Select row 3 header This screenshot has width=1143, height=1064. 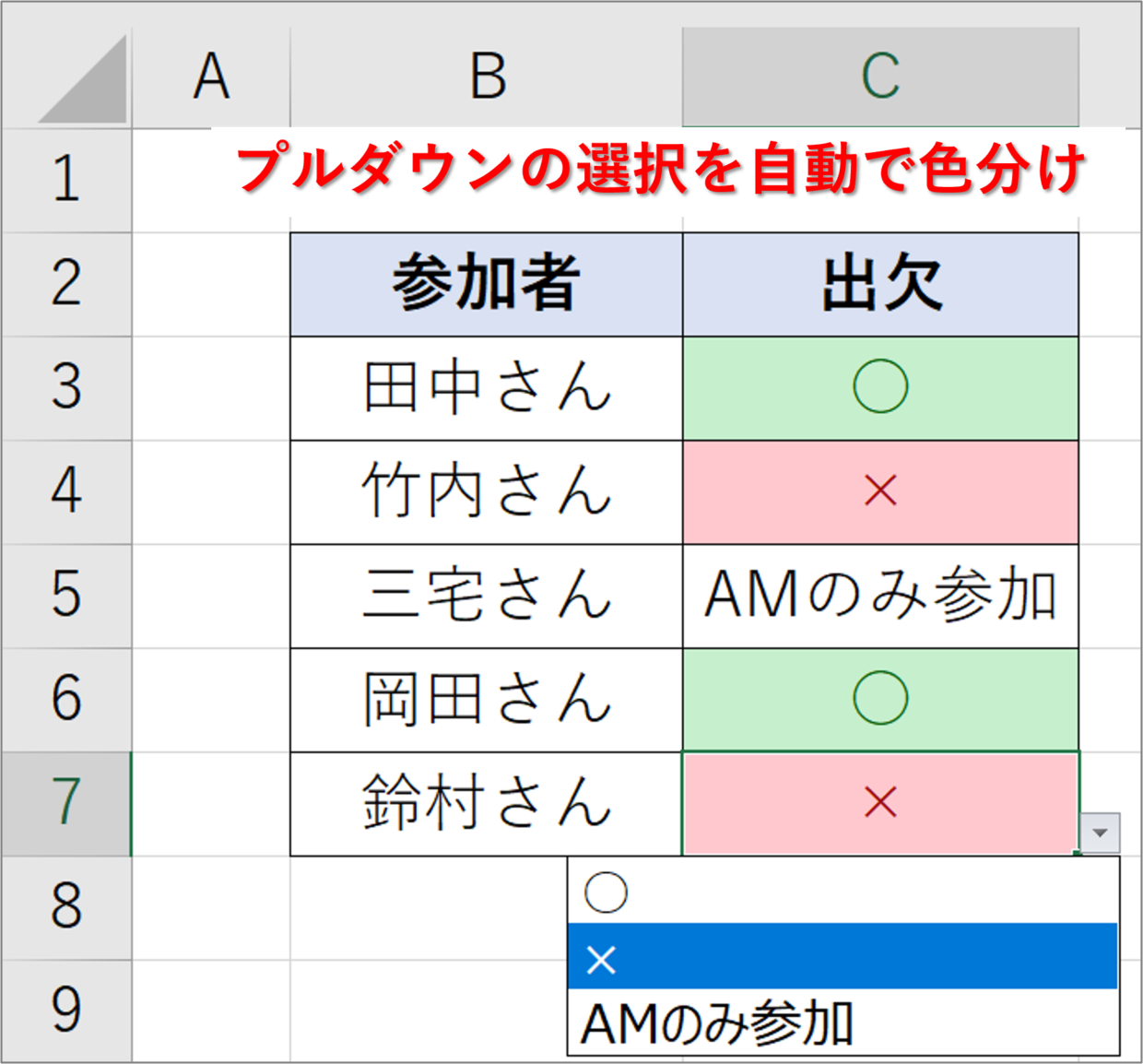pos(66,388)
